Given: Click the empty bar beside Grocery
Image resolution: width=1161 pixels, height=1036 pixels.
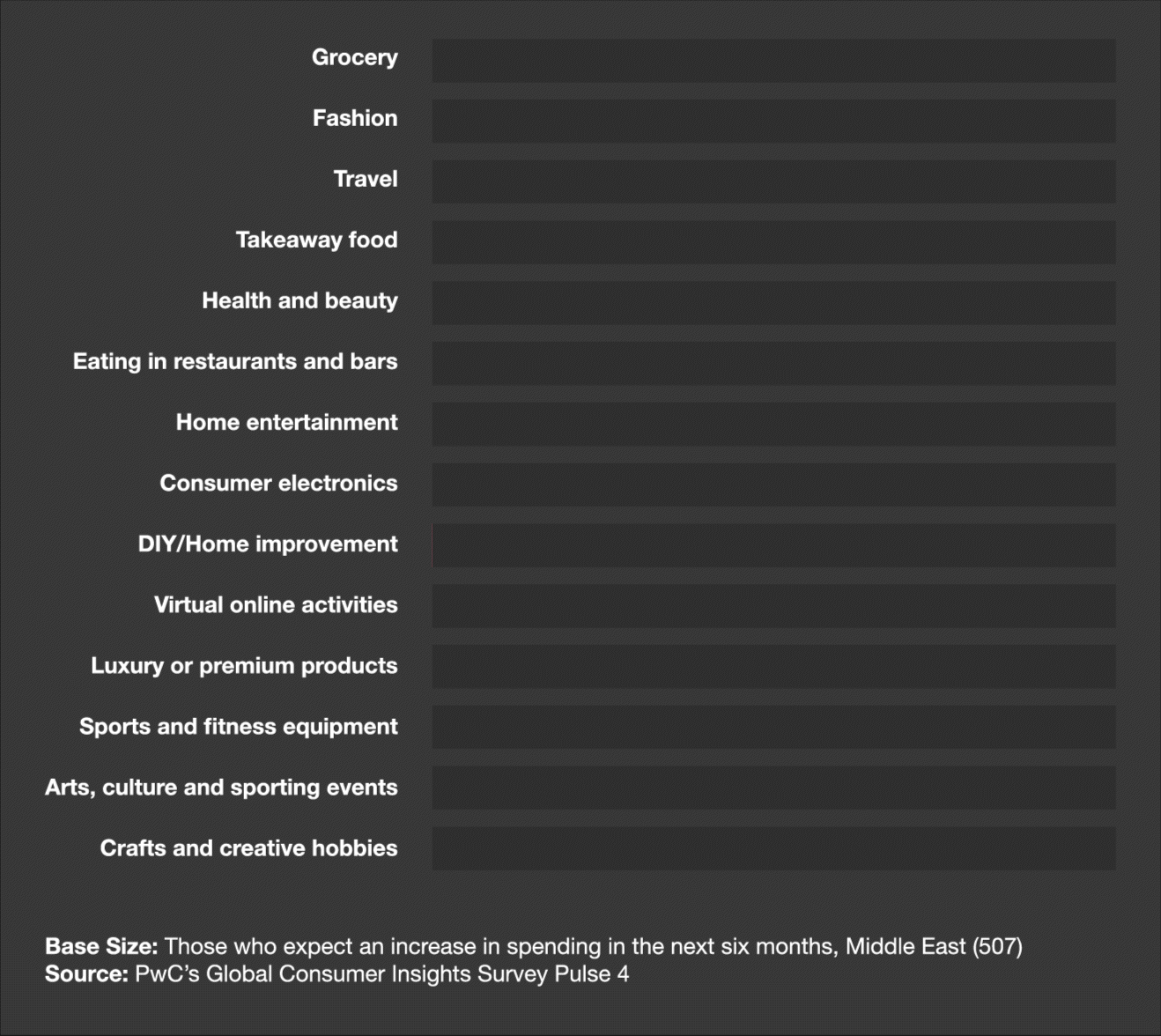Looking at the screenshot, I should (773, 60).
